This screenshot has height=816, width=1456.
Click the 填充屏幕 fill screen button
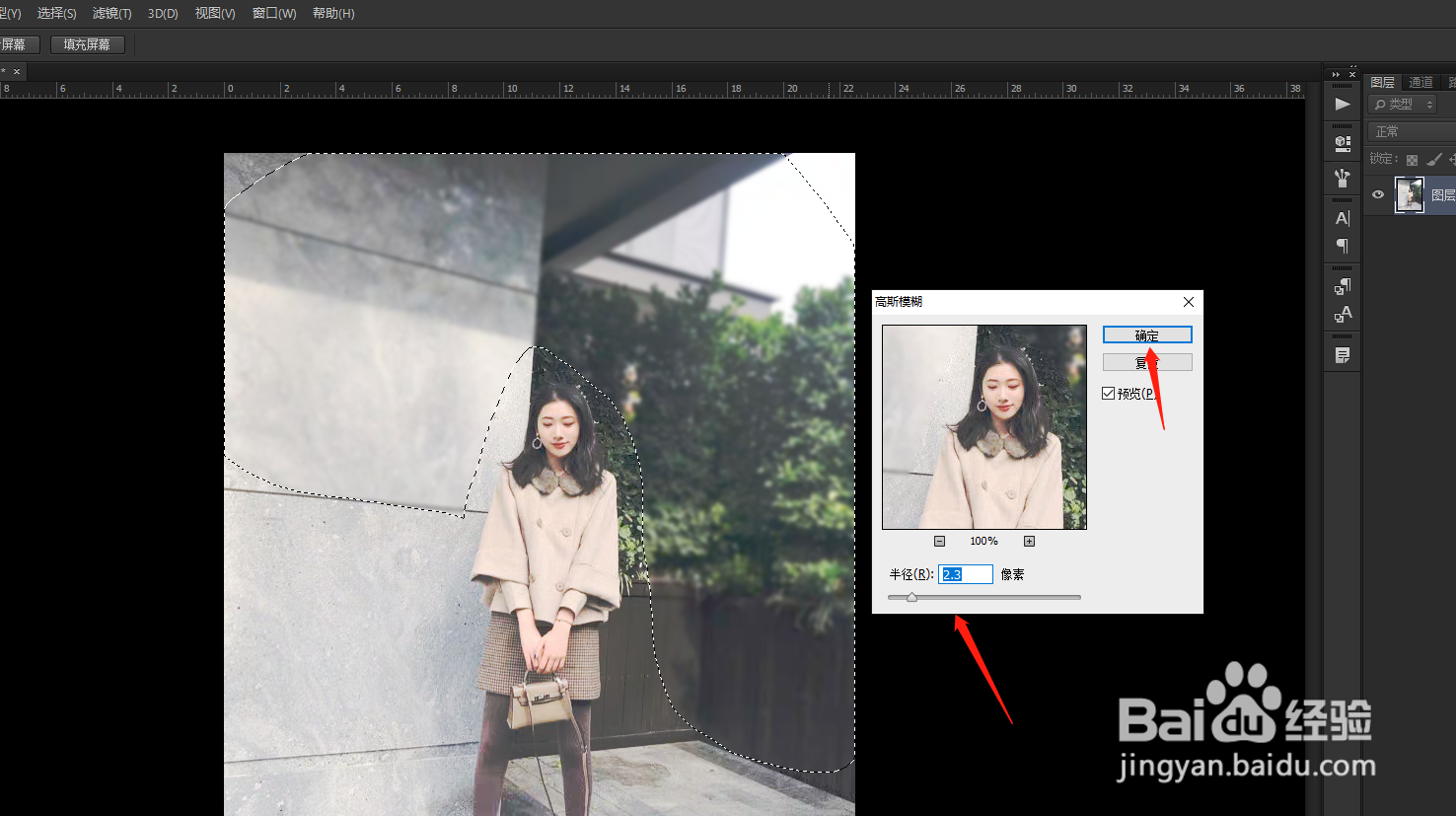pos(87,44)
